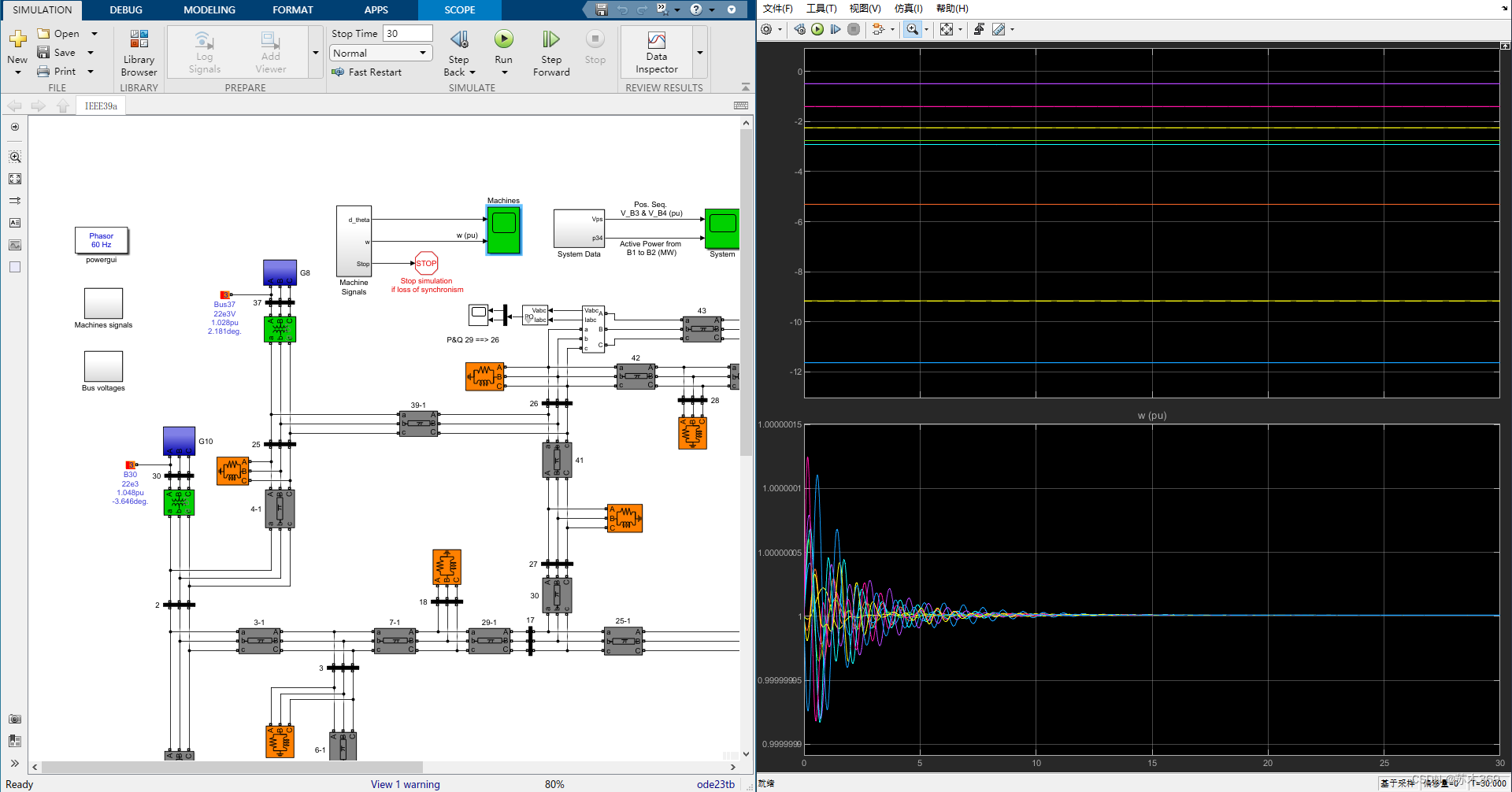Click the Stop Time input field
This screenshot has height=792, width=1512.
point(407,33)
